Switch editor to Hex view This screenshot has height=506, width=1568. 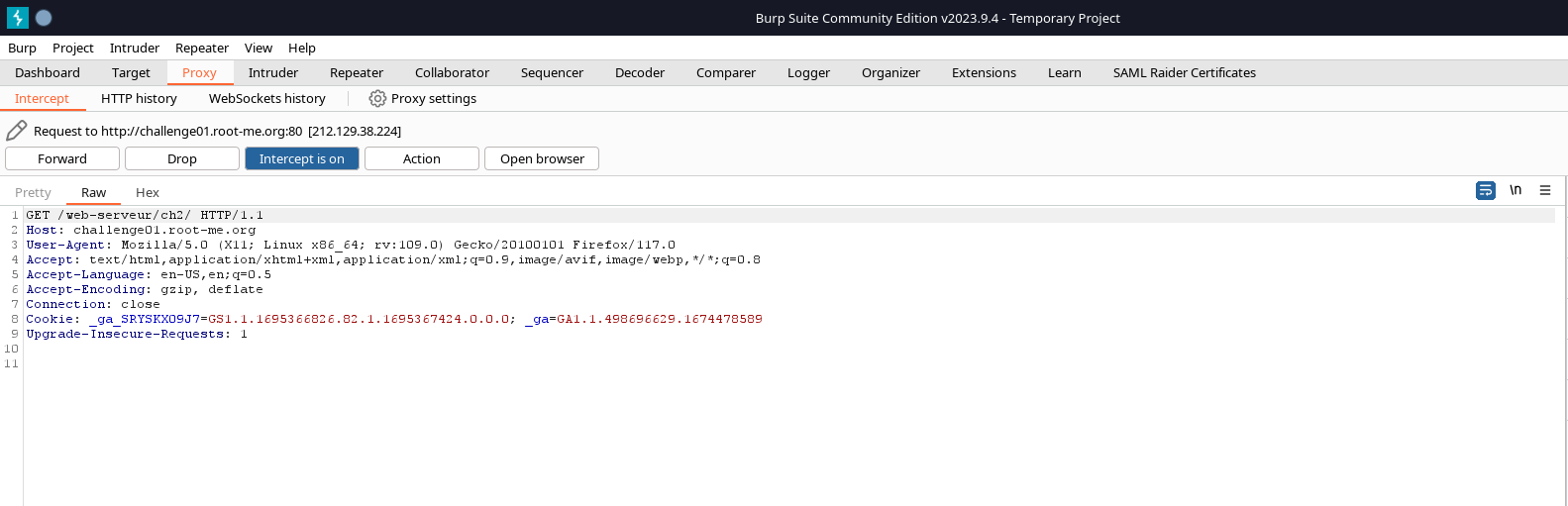pos(148,192)
